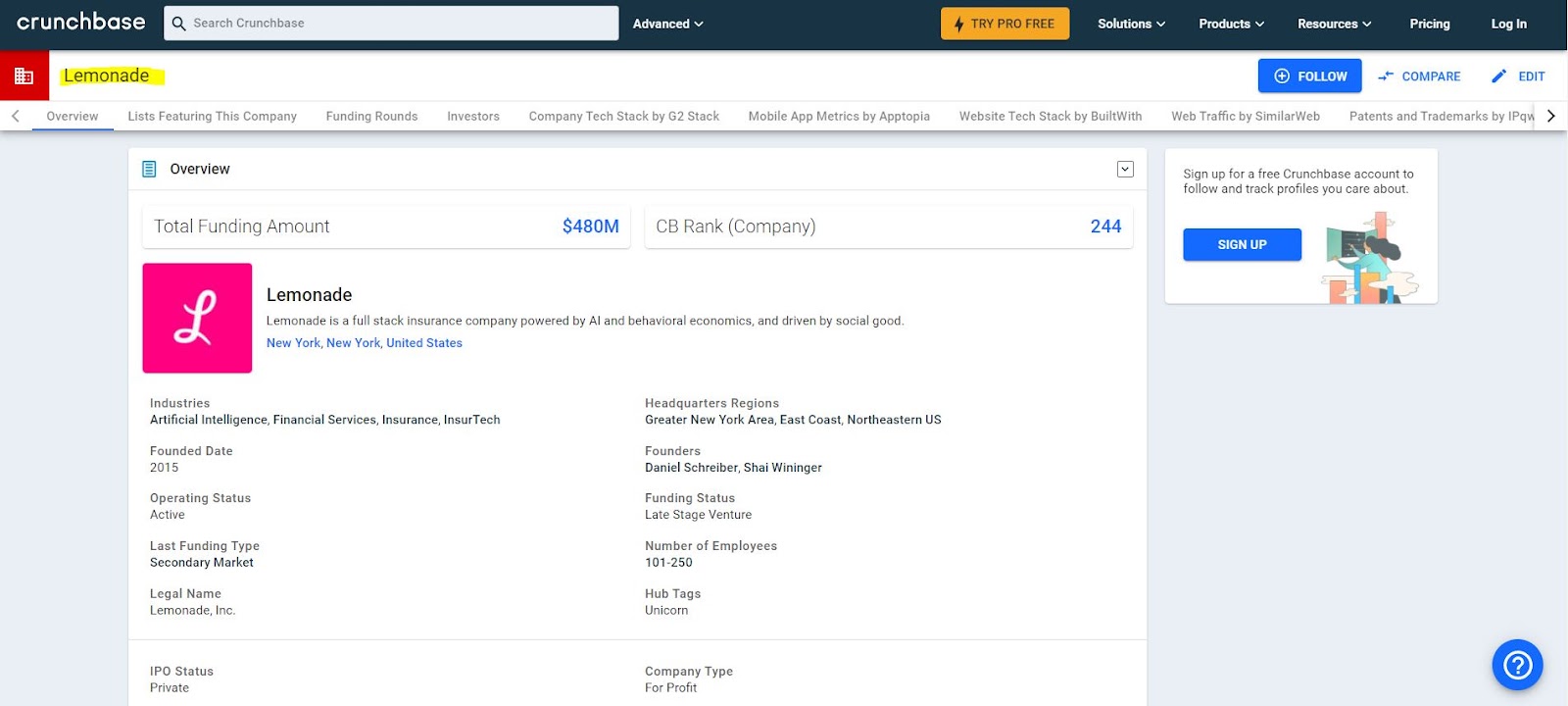Open the Advanced search dropdown
Image resolution: width=1568 pixels, height=706 pixels.
click(x=668, y=24)
